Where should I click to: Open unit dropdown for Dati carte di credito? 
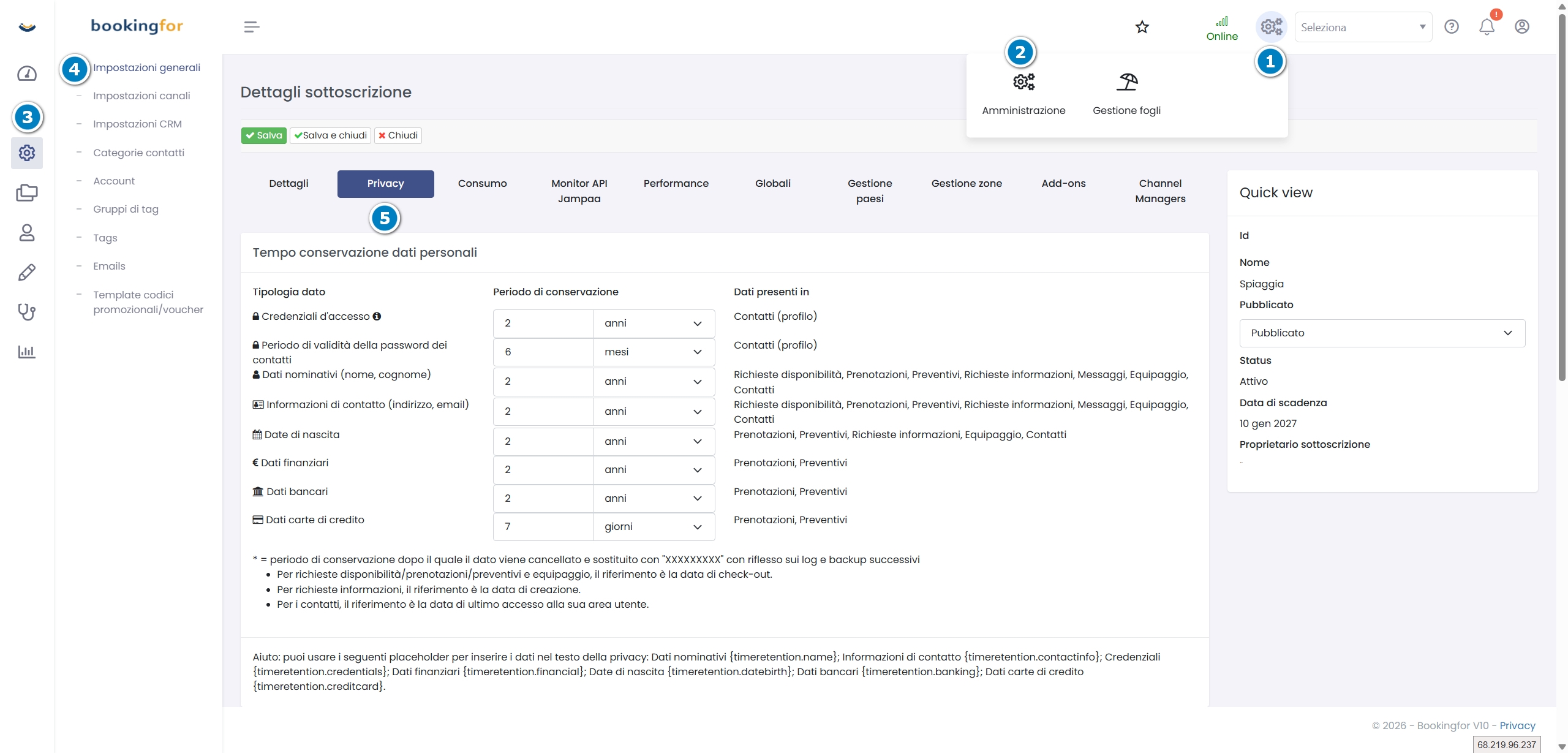point(654,527)
